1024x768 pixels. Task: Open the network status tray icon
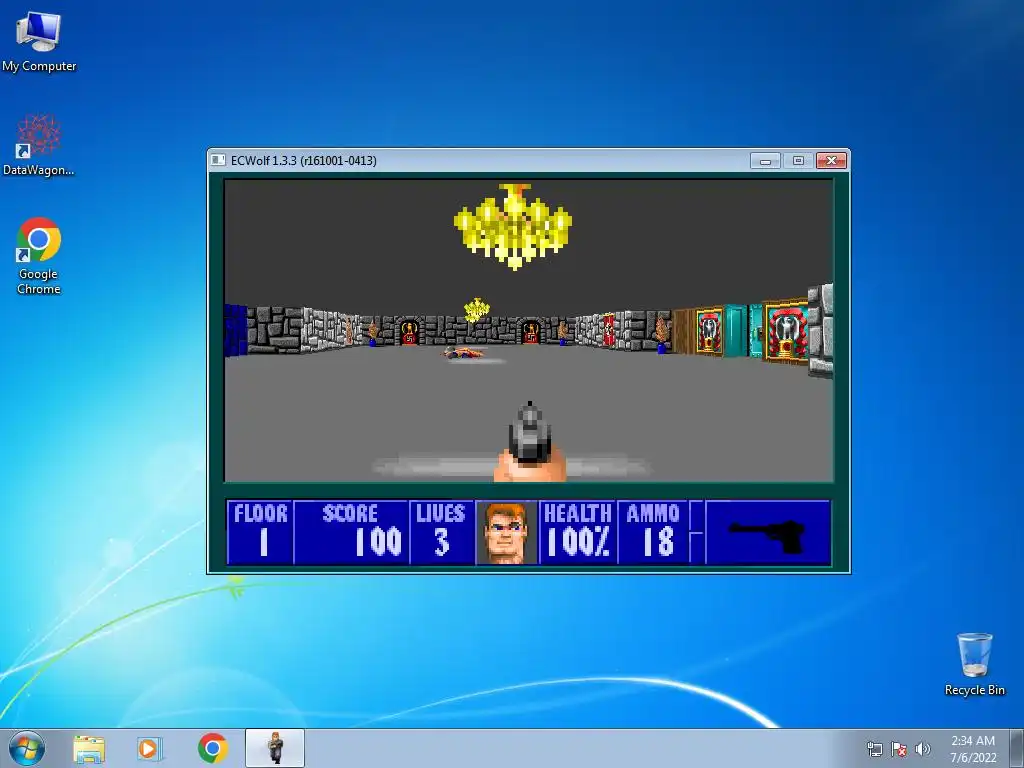874,749
